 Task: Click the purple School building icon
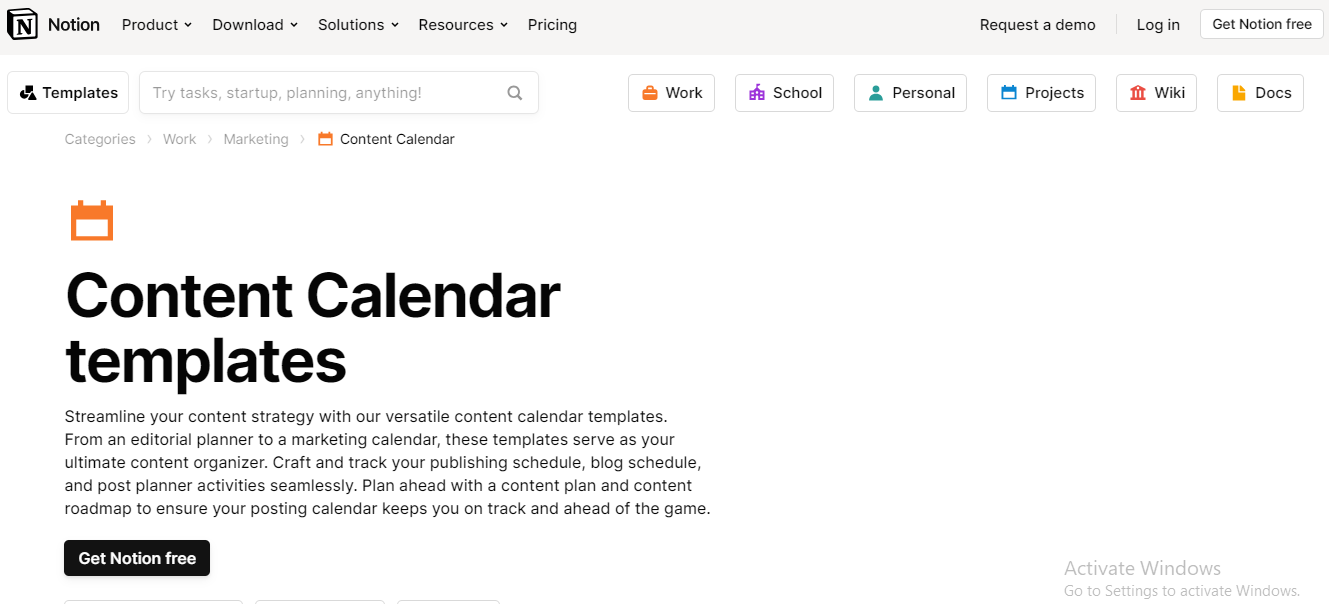click(757, 93)
